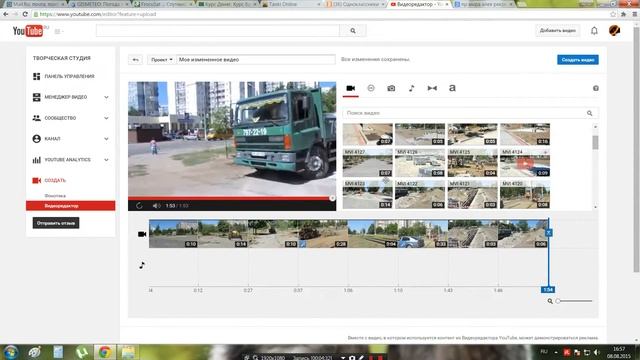Click the timeline video track camera icon
Screen dimensions: 640x360
(x=142, y=234)
